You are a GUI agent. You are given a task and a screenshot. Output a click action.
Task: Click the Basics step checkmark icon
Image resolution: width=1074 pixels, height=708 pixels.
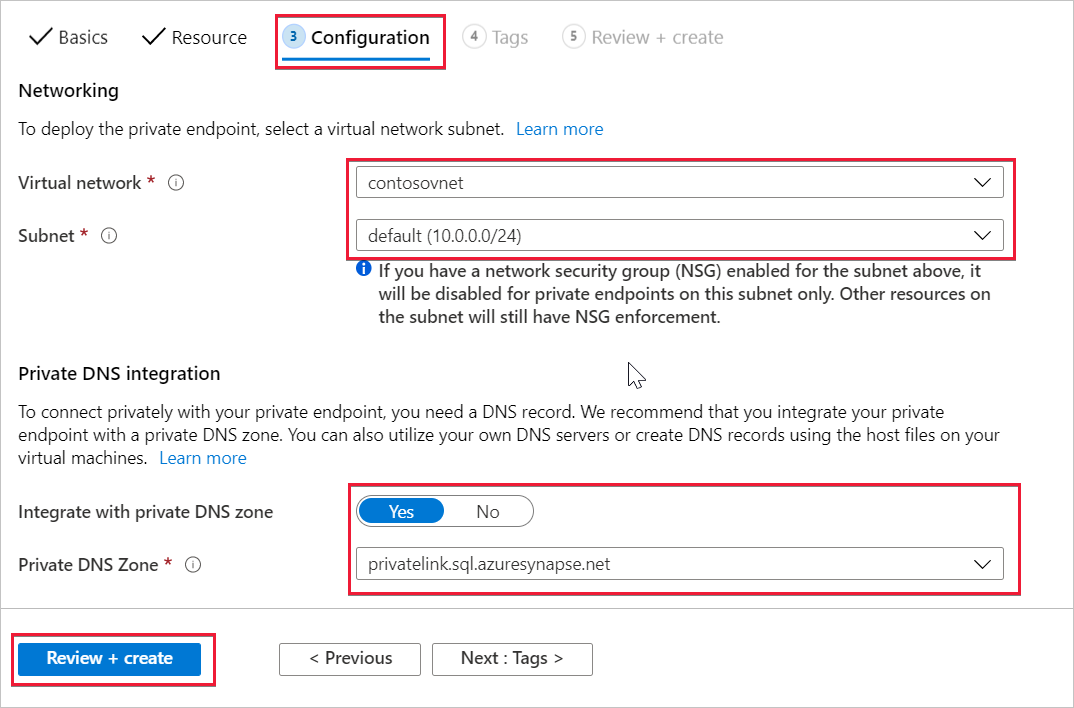pyautogui.click(x=41, y=37)
